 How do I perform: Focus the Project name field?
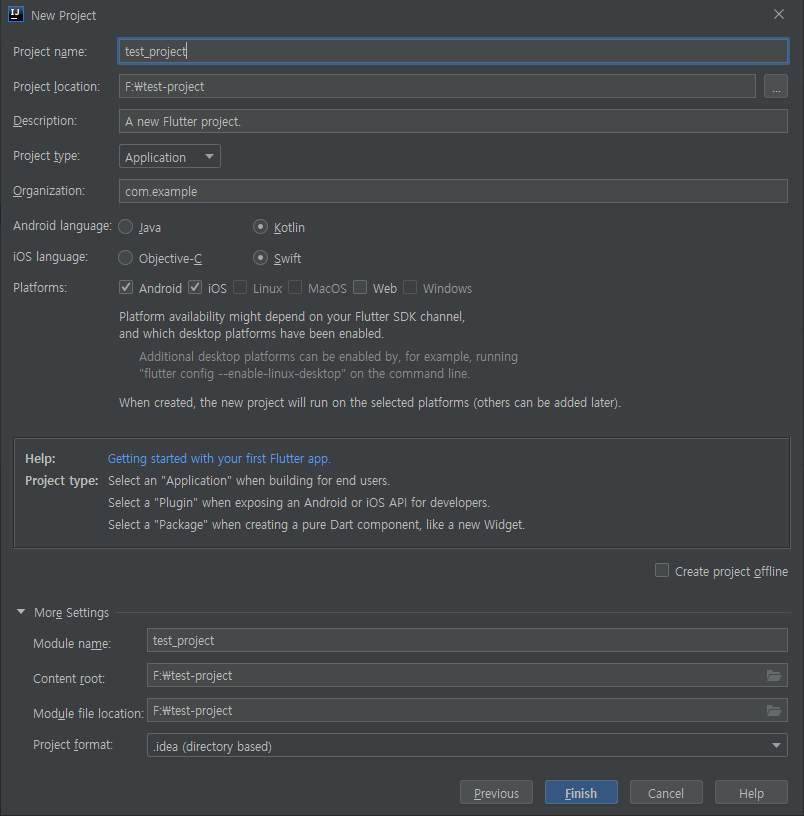(453, 51)
